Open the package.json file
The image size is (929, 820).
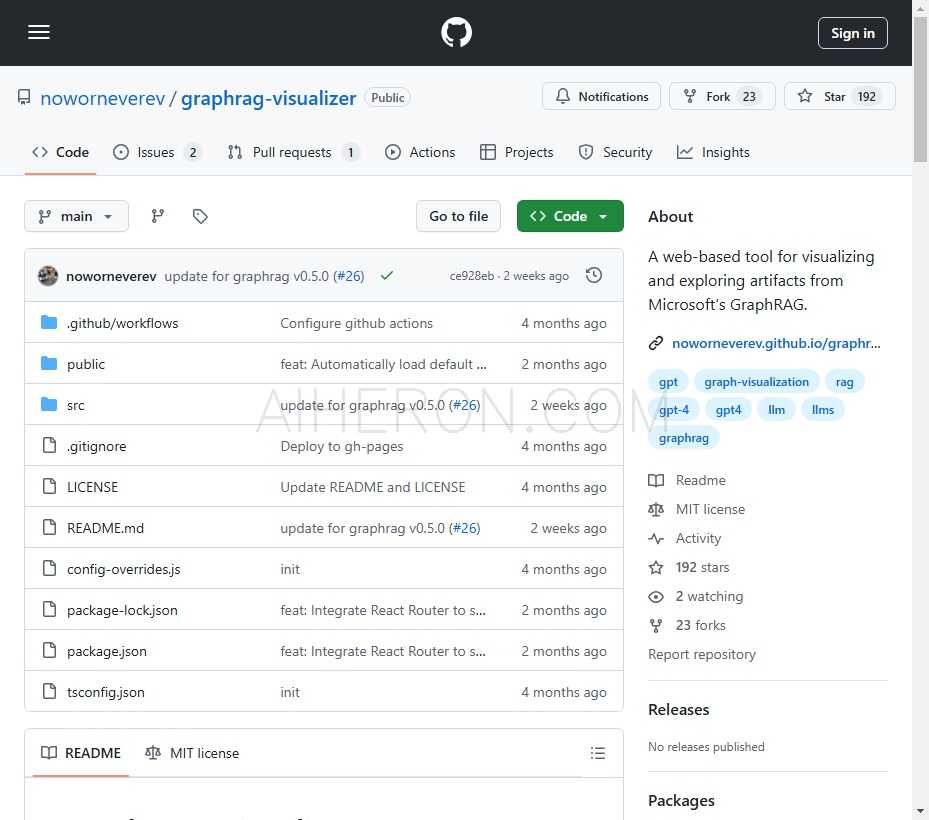107,651
